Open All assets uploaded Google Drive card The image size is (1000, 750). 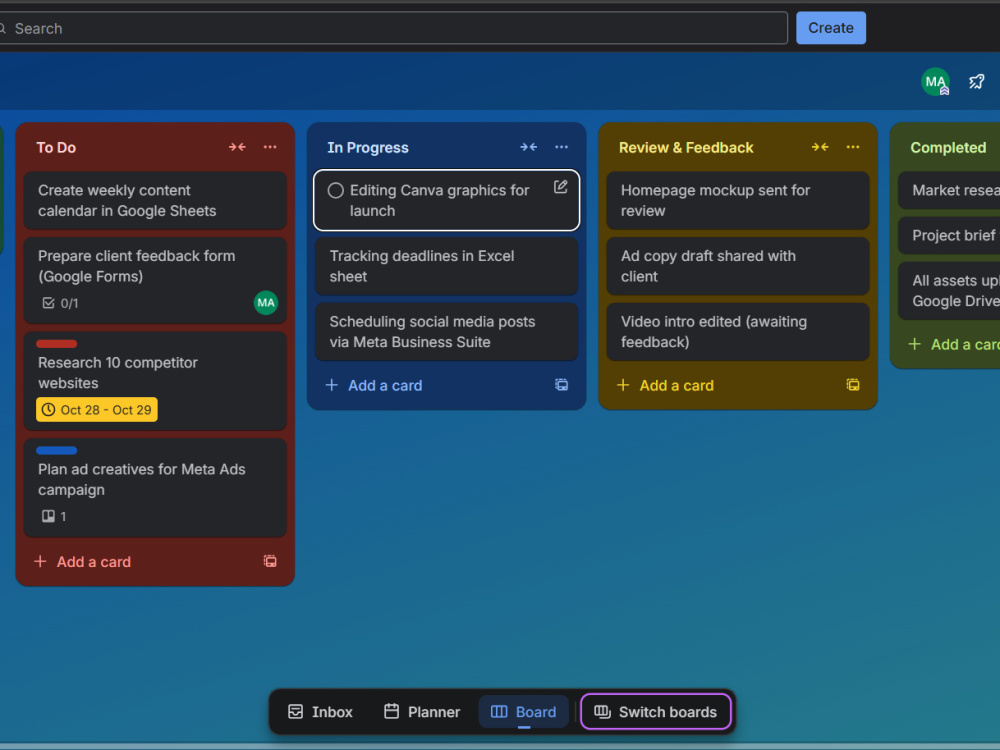coord(949,291)
